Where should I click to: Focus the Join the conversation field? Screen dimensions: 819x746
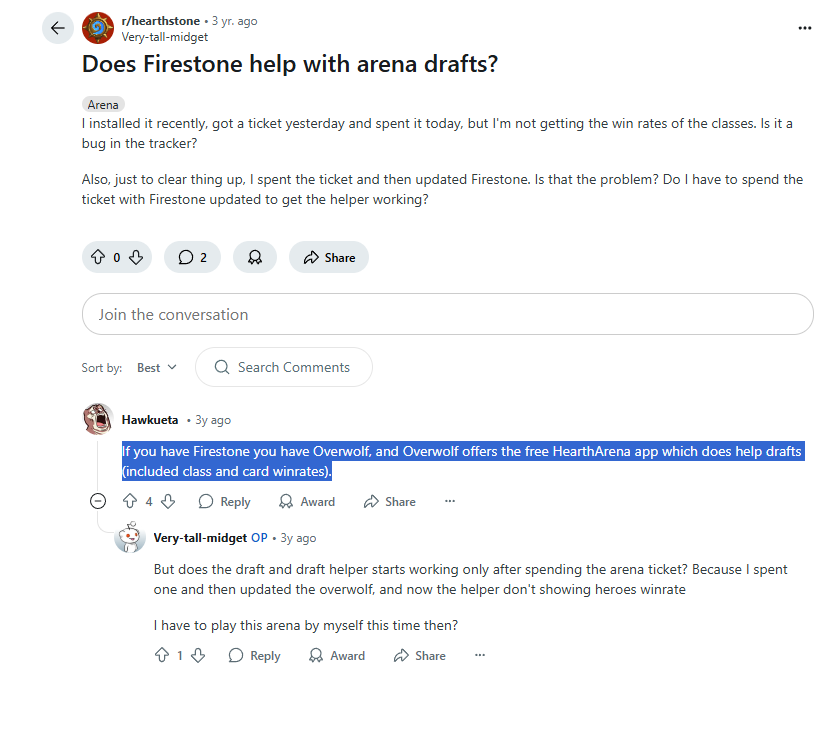pyautogui.click(x=448, y=314)
